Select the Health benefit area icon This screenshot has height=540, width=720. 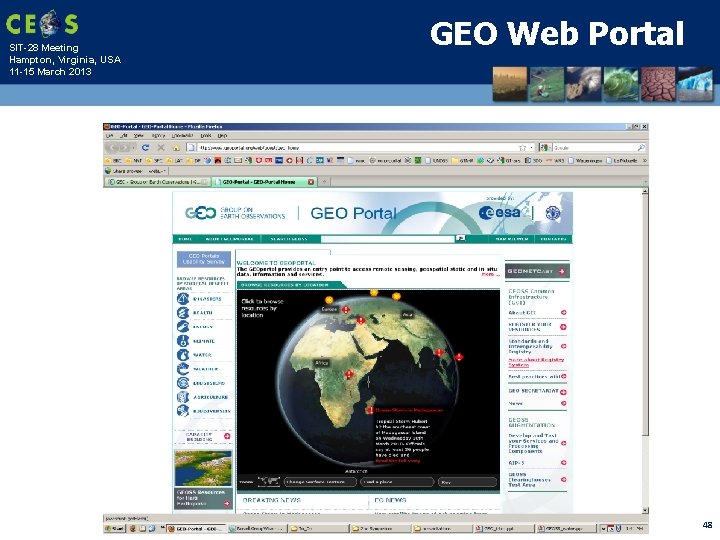pos(183,313)
